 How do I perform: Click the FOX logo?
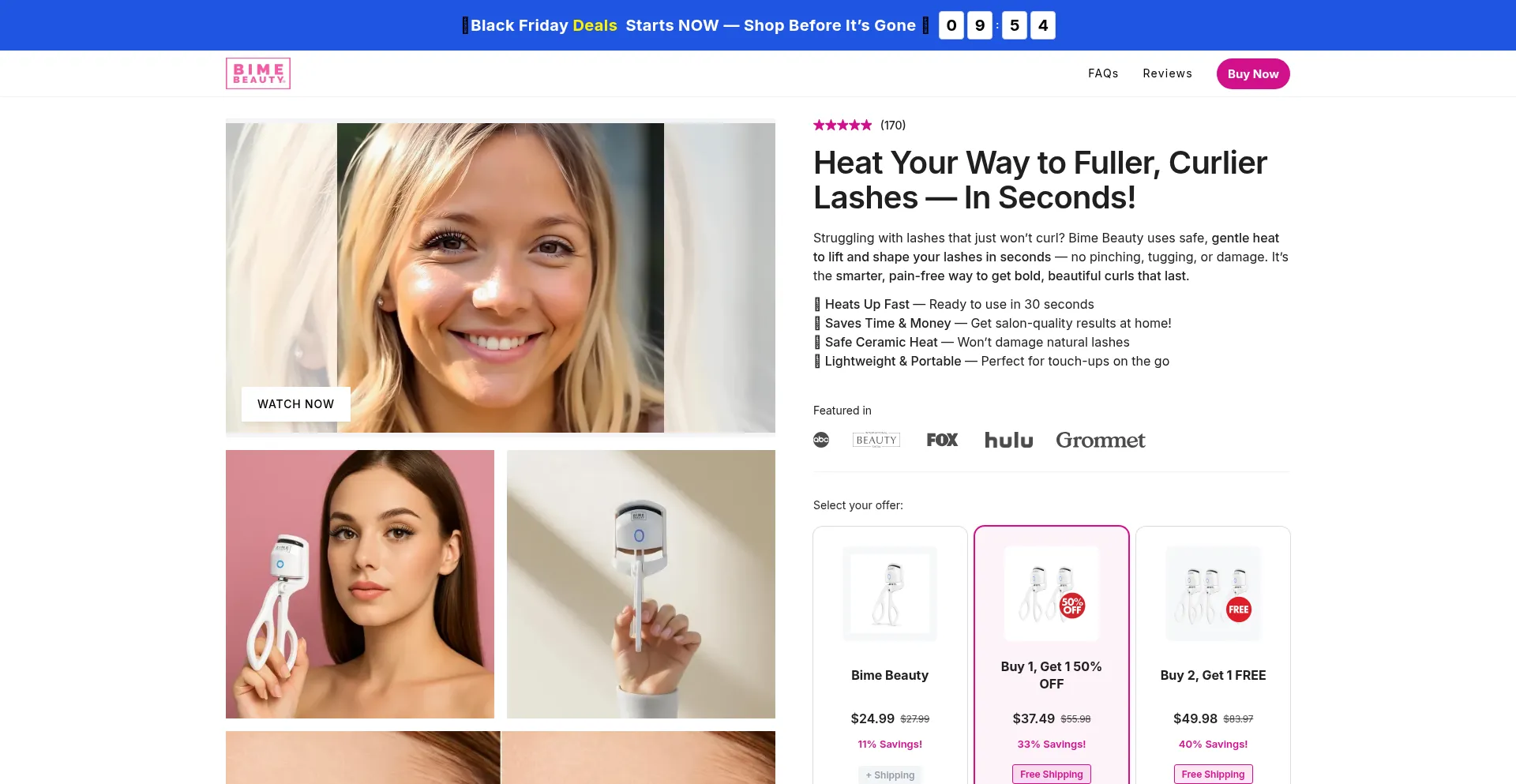point(942,440)
